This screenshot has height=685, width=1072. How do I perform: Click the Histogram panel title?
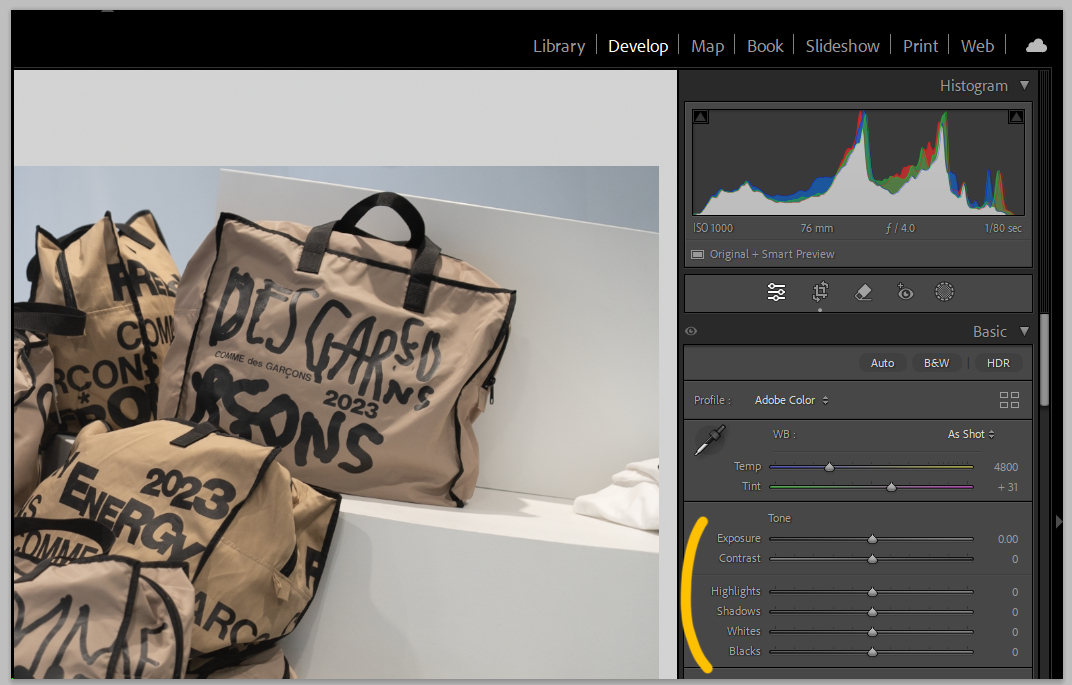[974, 85]
